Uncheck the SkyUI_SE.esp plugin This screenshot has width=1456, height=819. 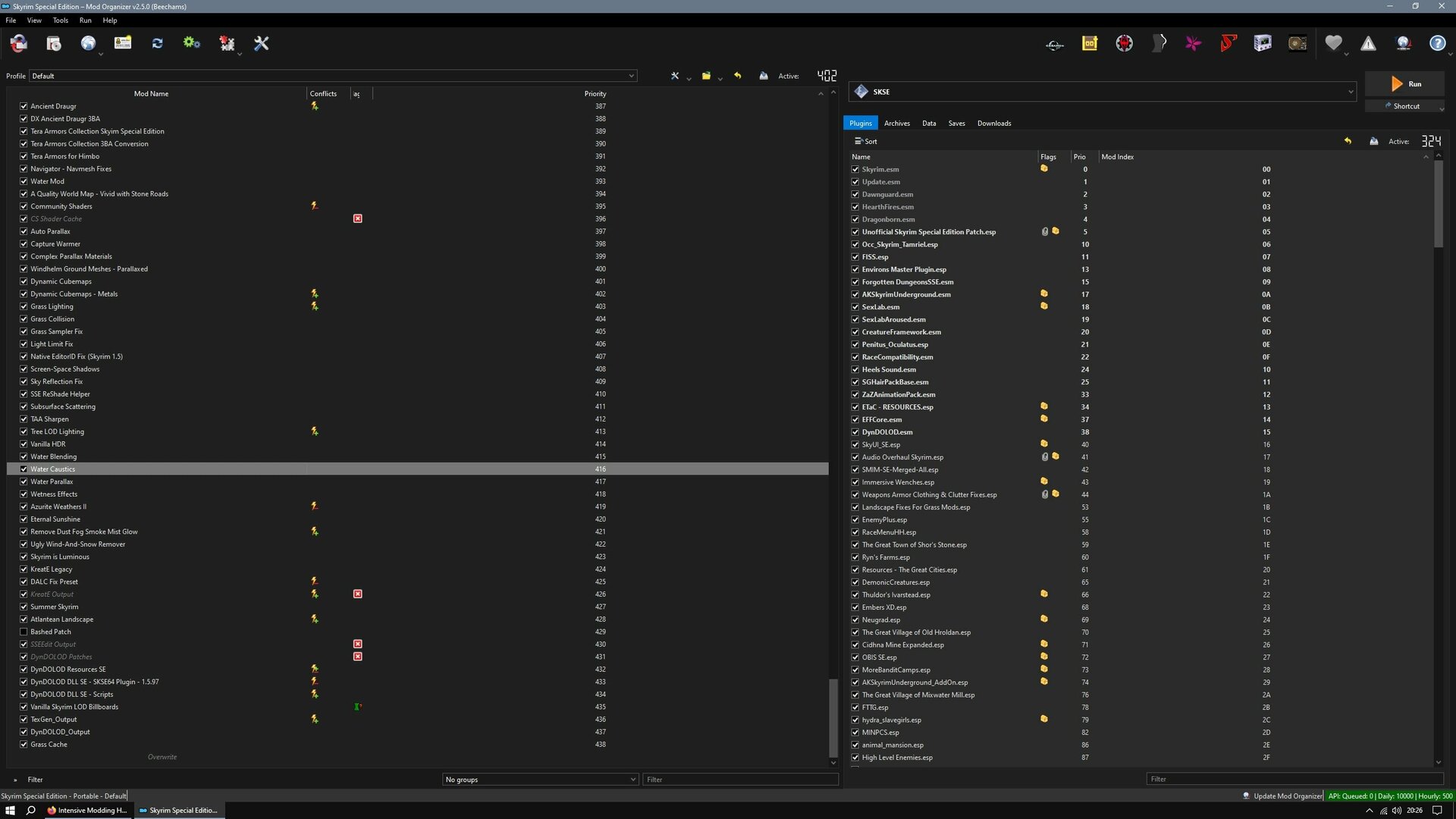click(x=855, y=444)
